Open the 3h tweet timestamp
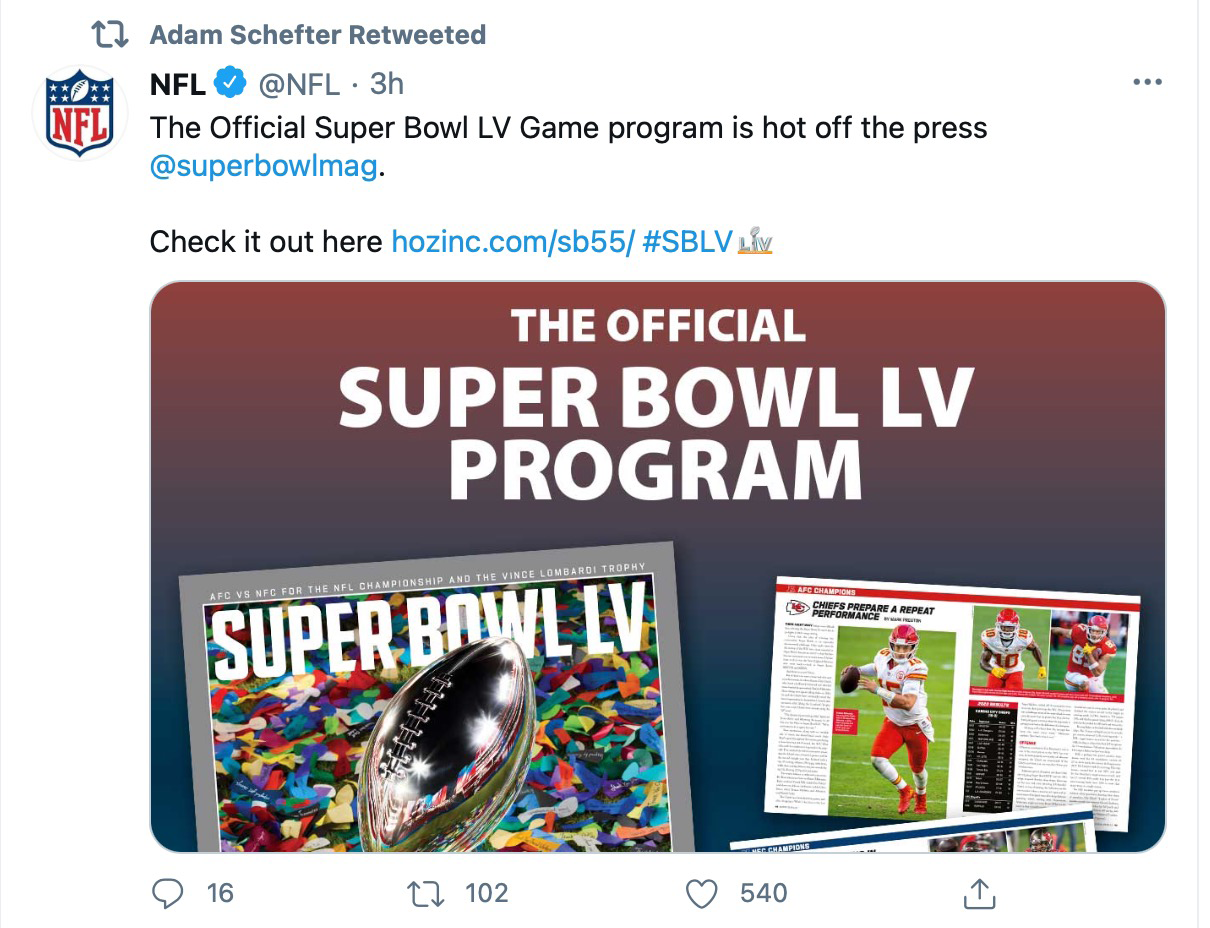1210x928 pixels. pos(387,84)
